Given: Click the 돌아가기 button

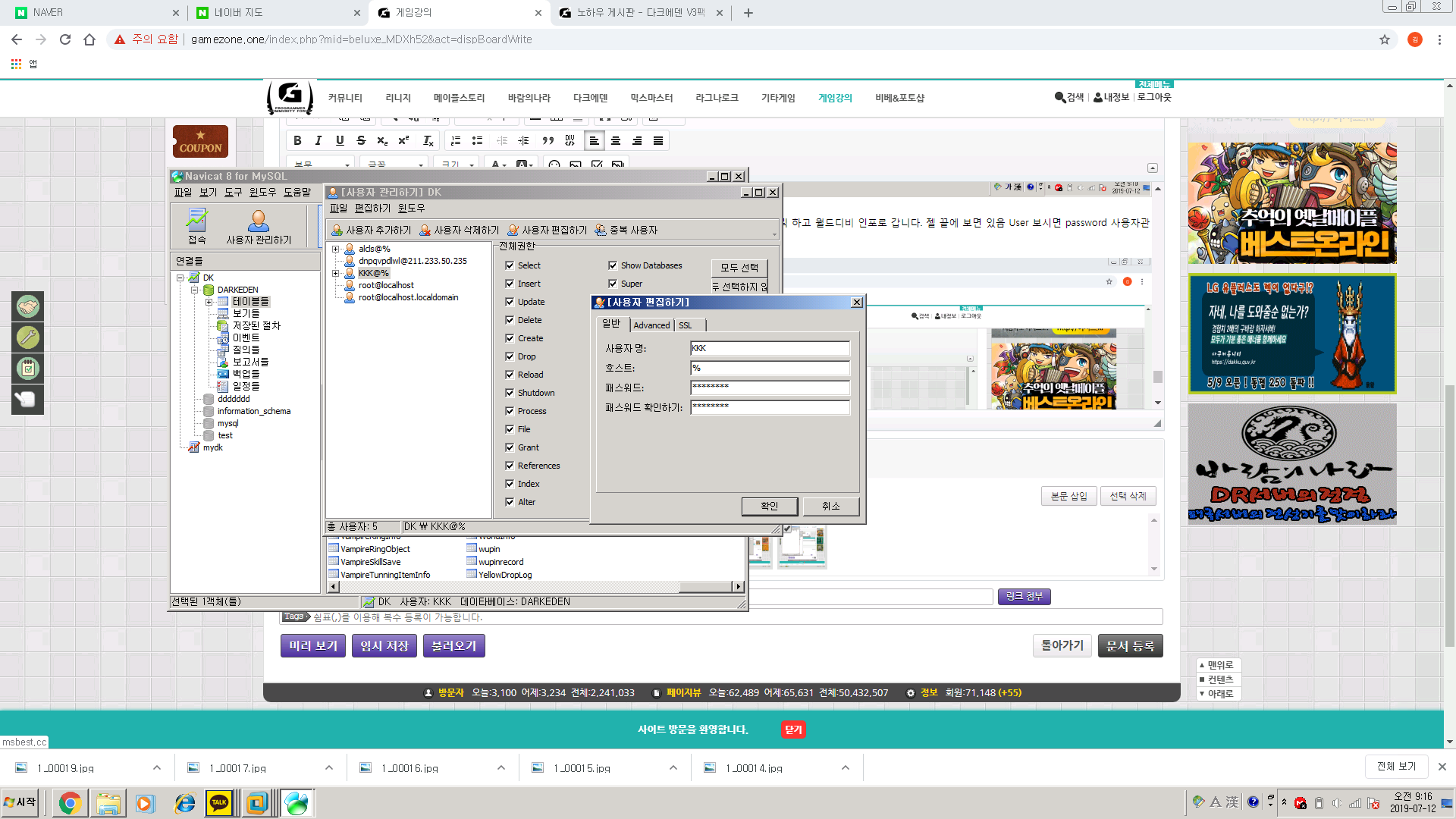Looking at the screenshot, I should click(1062, 645).
